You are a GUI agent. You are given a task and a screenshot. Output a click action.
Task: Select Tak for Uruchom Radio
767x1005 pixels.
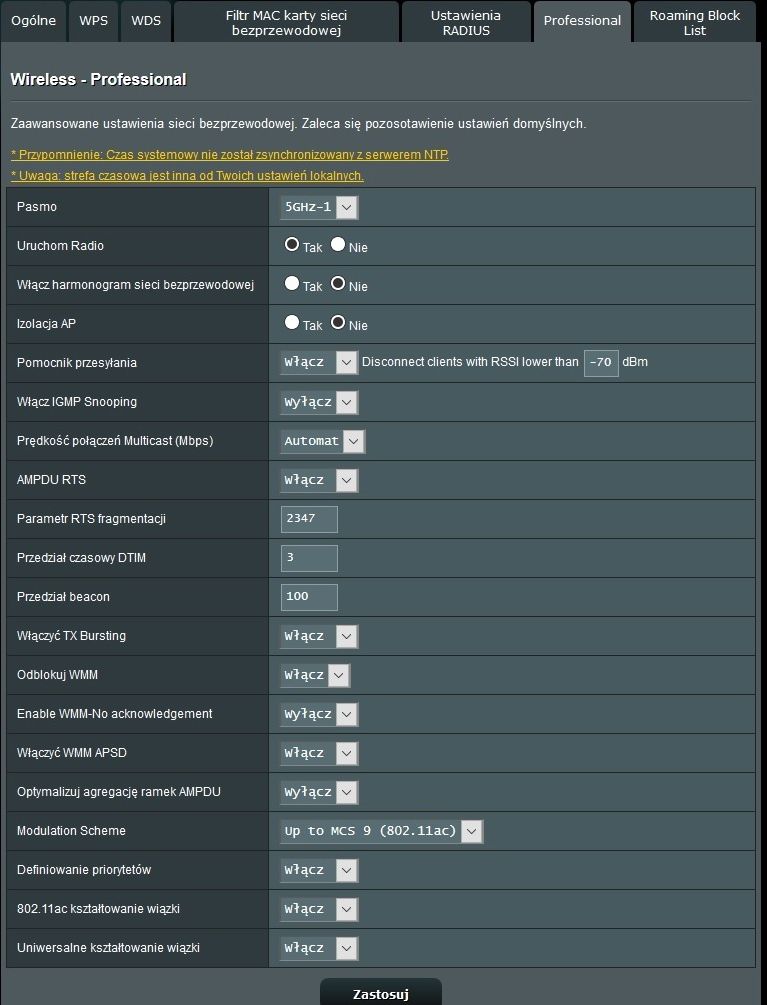(292, 244)
